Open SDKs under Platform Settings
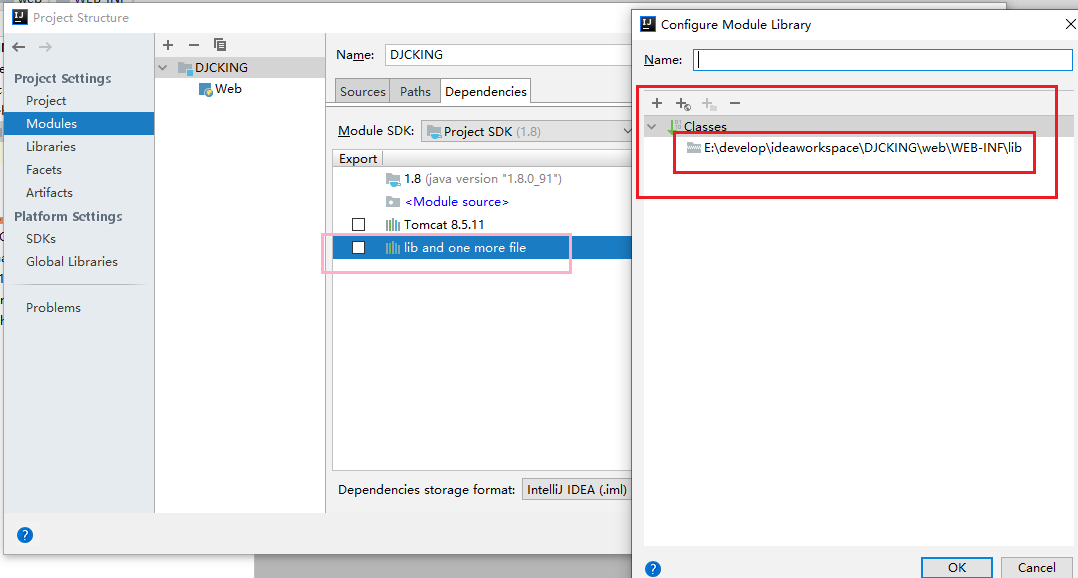1078x578 pixels. [41, 238]
